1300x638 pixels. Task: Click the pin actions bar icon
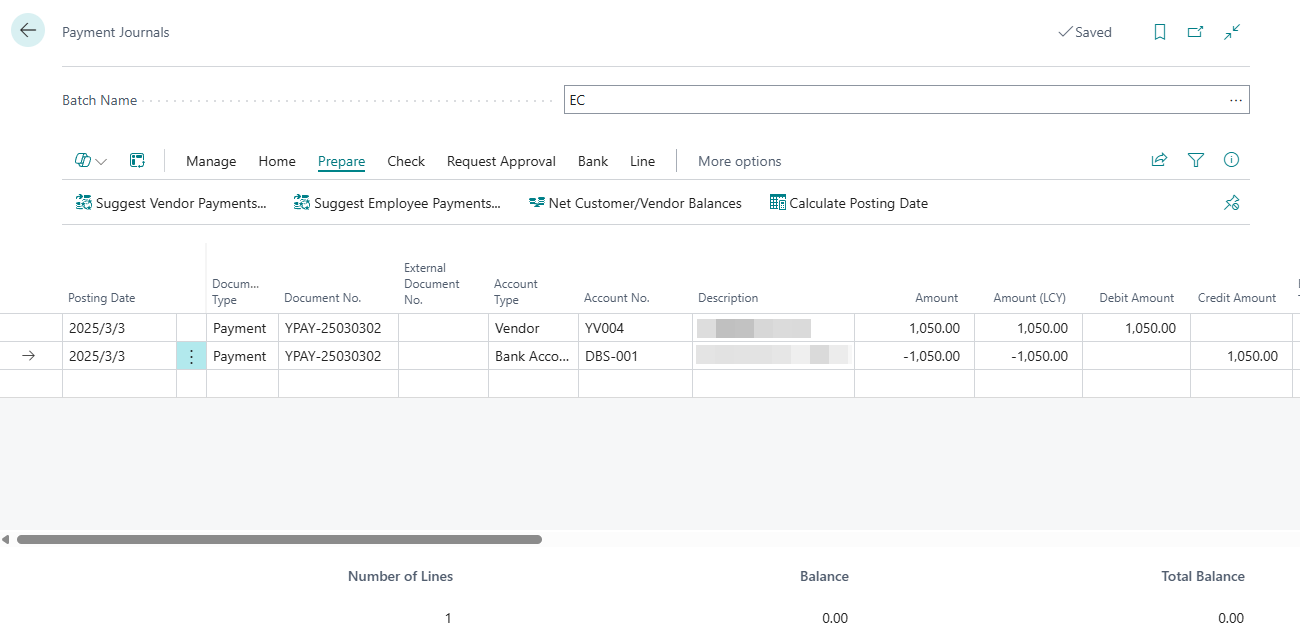pyautogui.click(x=1231, y=203)
